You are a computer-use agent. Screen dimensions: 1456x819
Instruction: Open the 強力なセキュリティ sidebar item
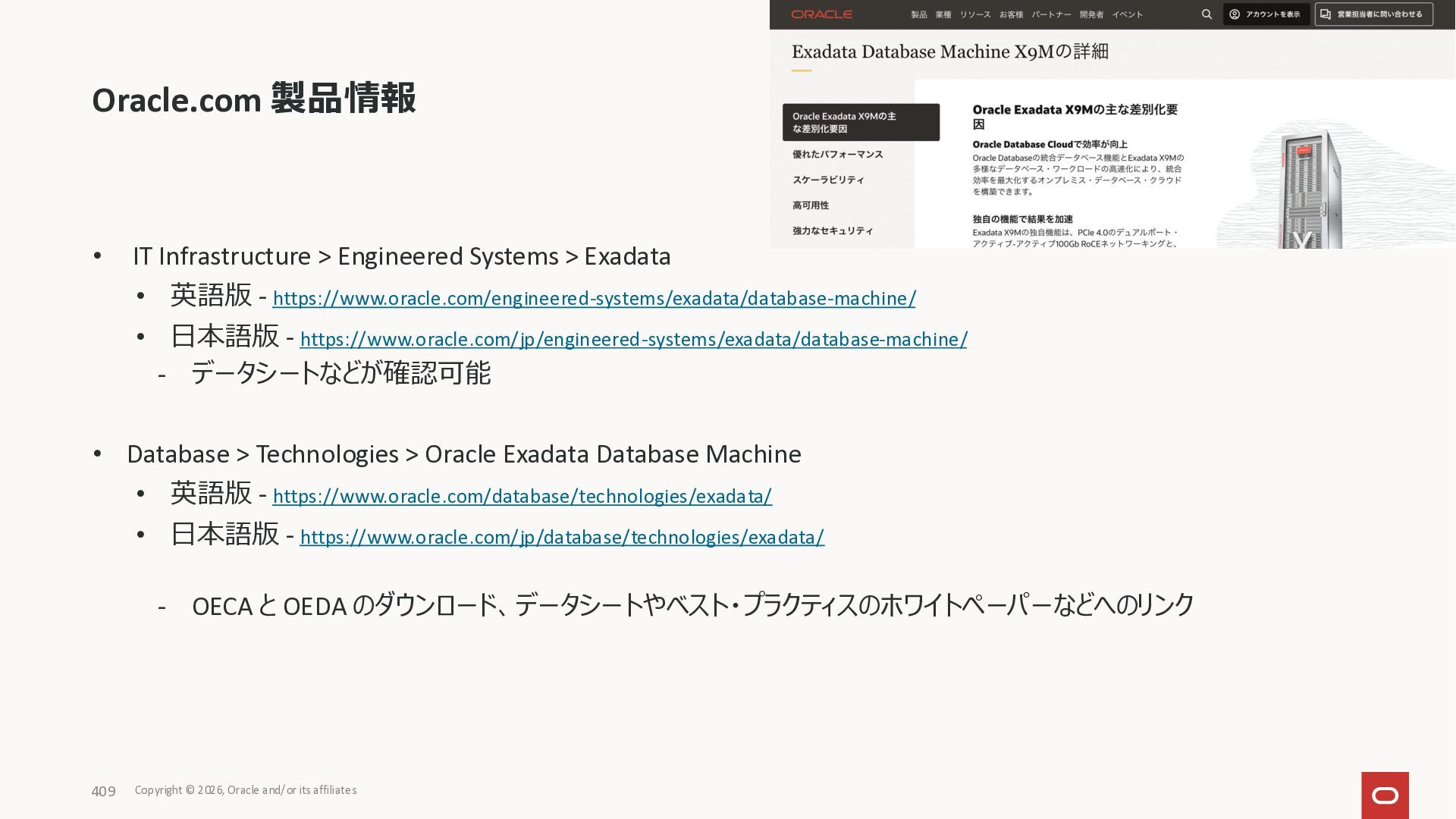(x=833, y=231)
